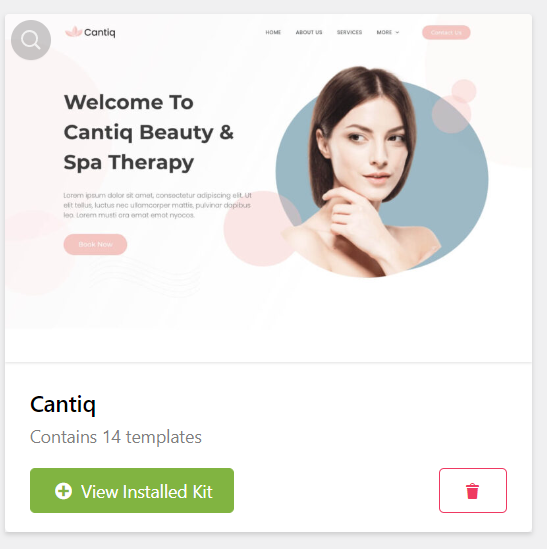Select ABOUT US in the preview navigation
The width and height of the screenshot is (547, 549).
tap(309, 32)
